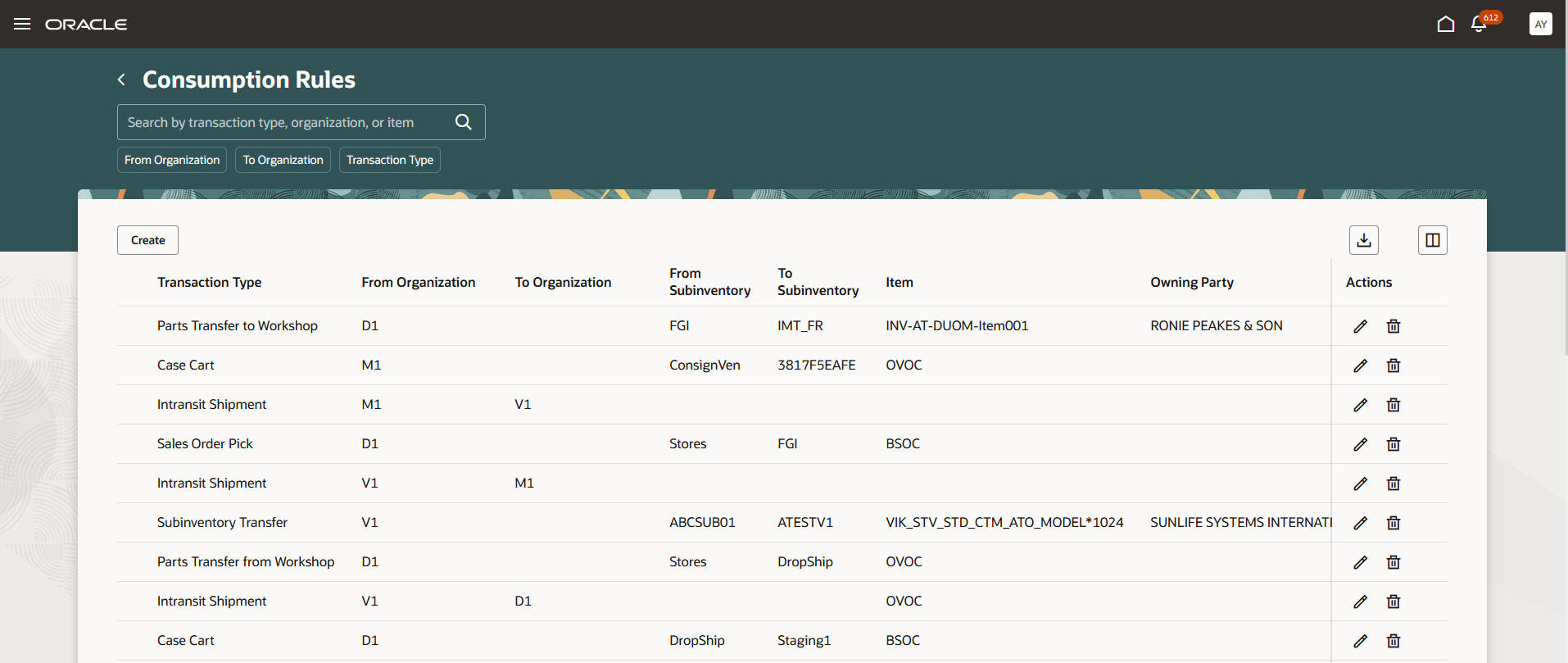Select the IMT_FR subinventory cell
This screenshot has width=1568, height=663.
[x=800, y=325]
